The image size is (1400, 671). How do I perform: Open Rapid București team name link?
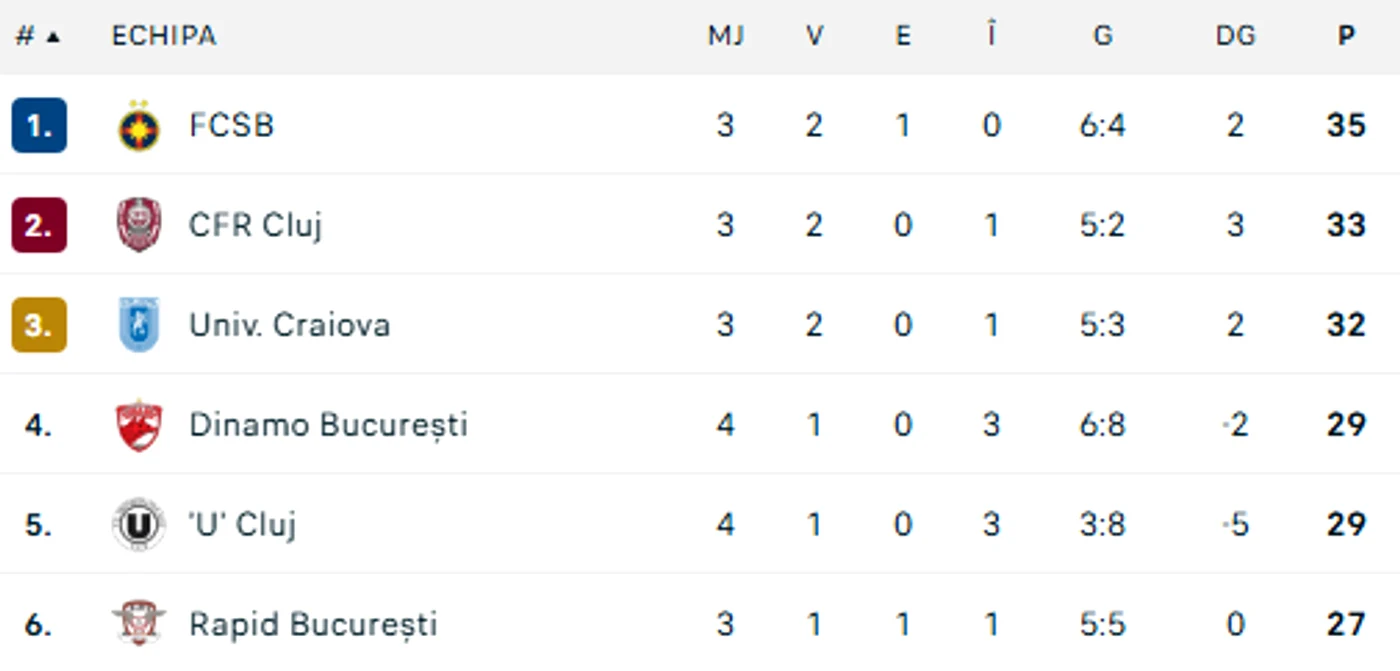[x=313, y=624]
